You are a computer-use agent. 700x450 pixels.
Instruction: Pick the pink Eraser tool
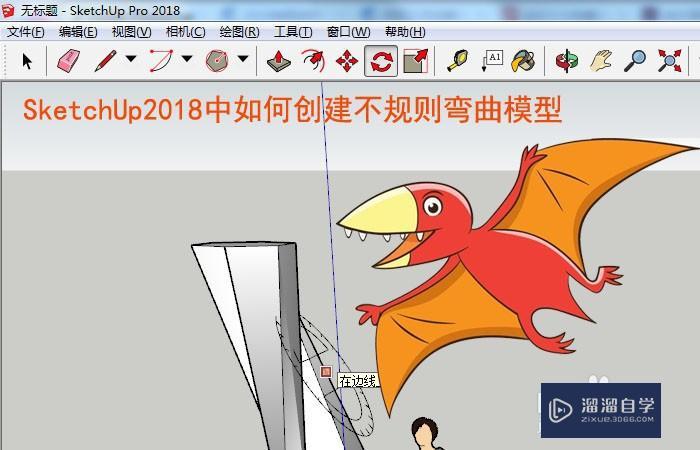[x=68, y=61]
